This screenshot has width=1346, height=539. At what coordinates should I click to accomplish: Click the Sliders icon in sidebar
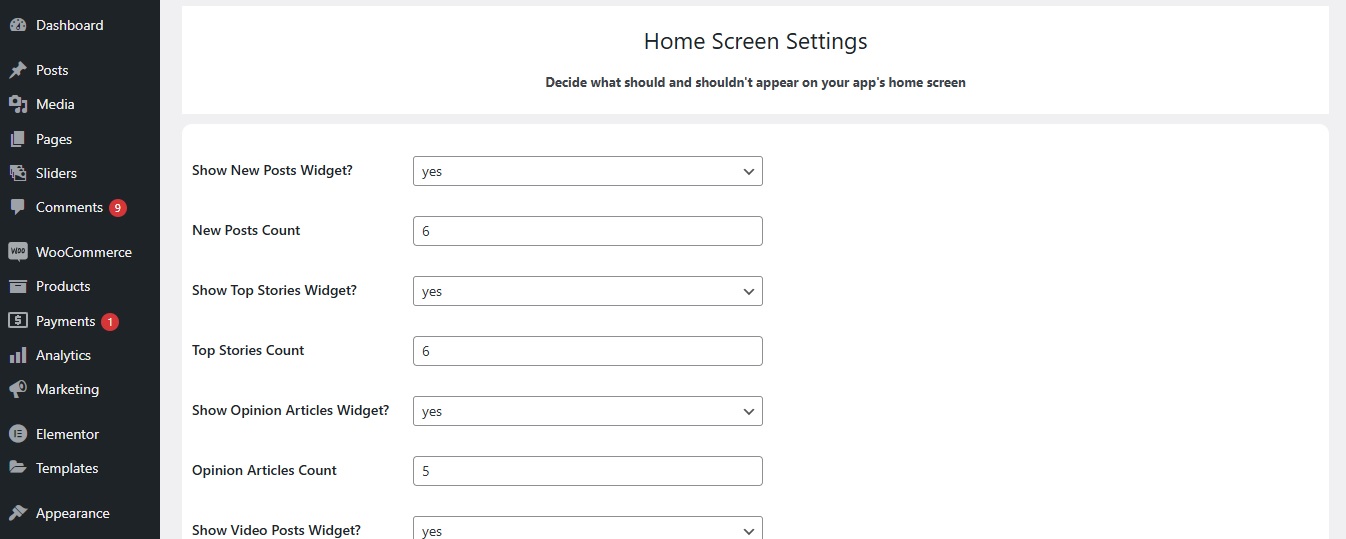point(17,173)
